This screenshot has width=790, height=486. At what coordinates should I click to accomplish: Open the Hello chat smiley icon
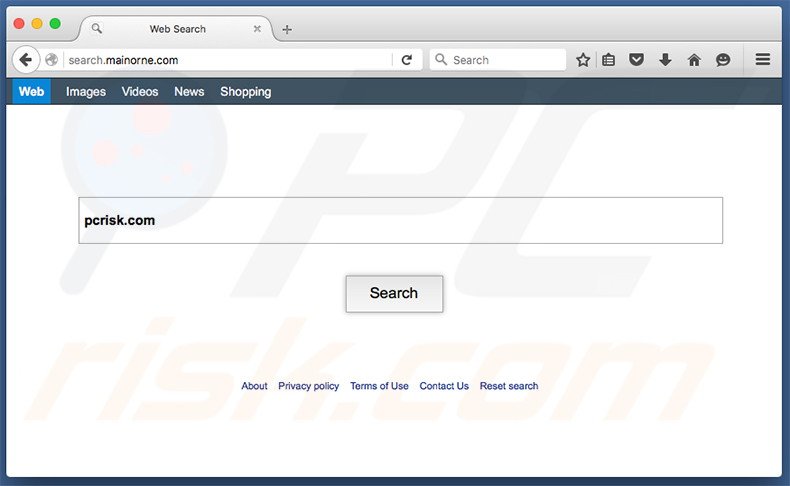[x=723, y=60]
